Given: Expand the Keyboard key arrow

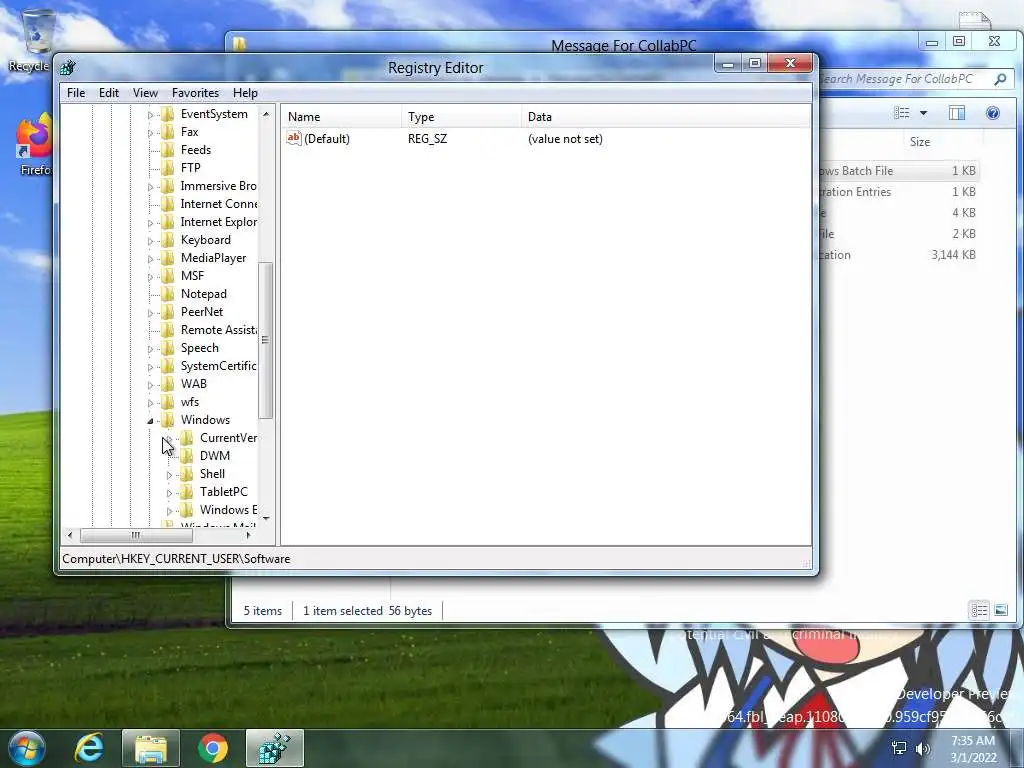Looking at the screenshot, I should pyautogui.click(x=150, y=241).
